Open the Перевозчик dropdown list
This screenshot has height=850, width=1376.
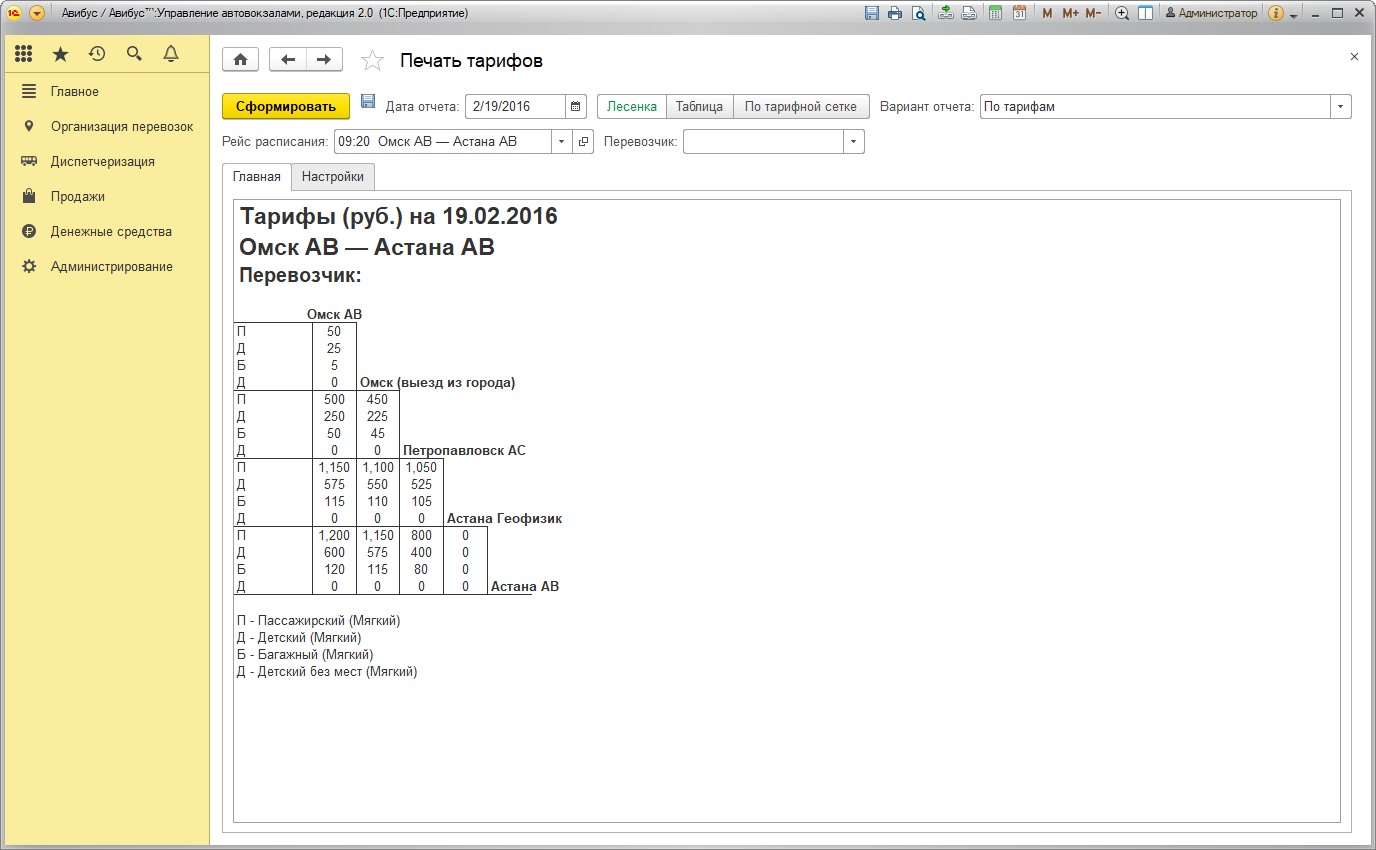pos(853,141)
